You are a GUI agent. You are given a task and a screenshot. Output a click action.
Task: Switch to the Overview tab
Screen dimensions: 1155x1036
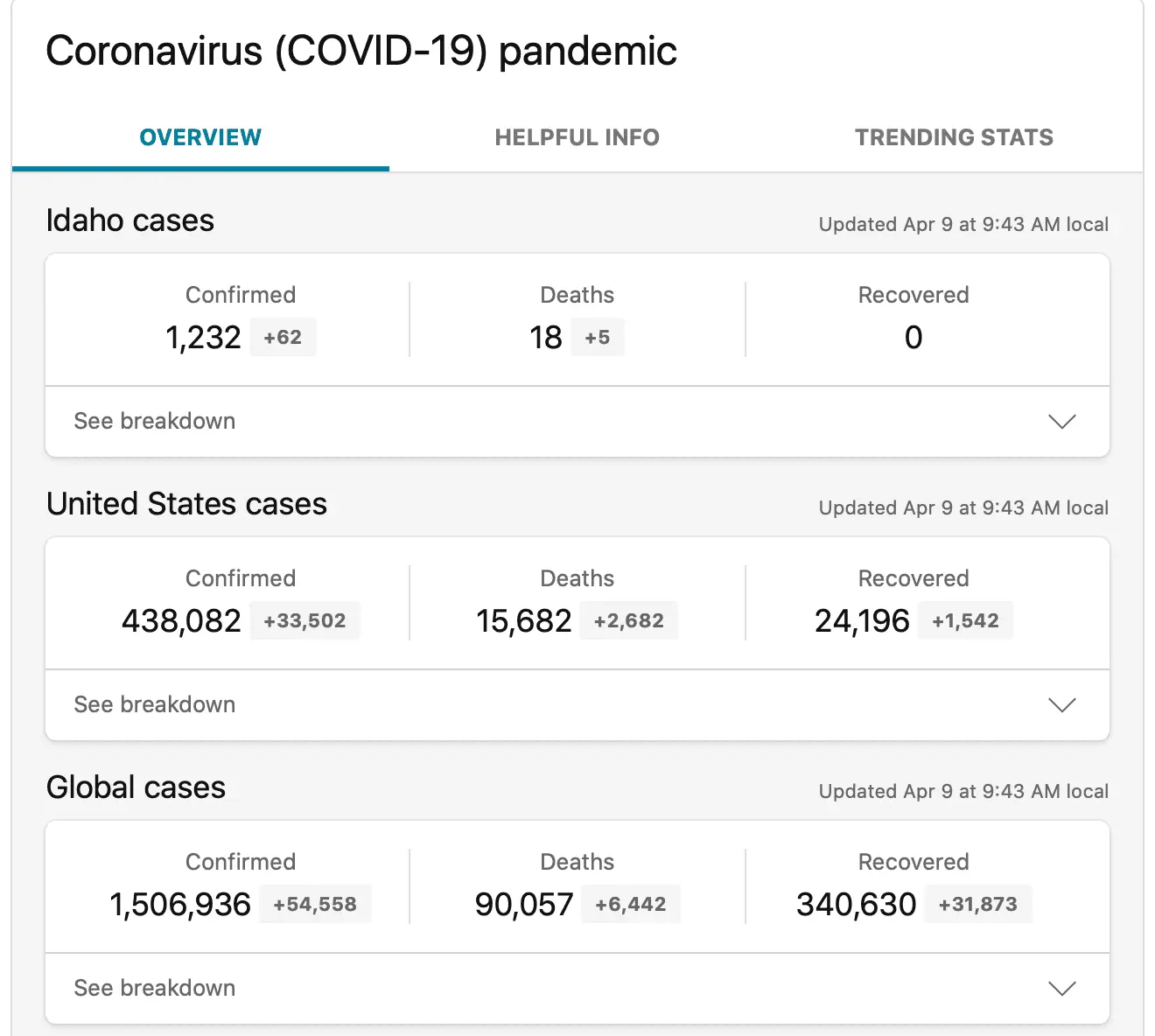(x=200, y=137)
